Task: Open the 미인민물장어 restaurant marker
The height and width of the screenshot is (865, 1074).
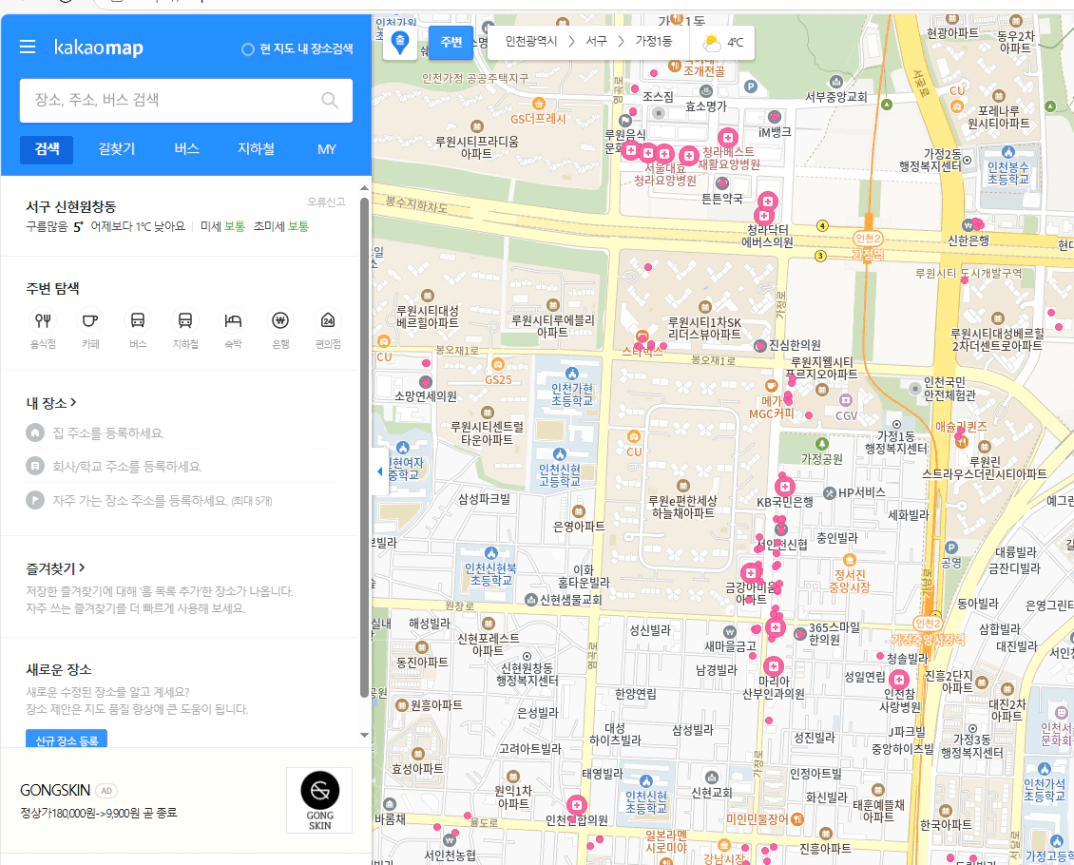Action: 797,819
